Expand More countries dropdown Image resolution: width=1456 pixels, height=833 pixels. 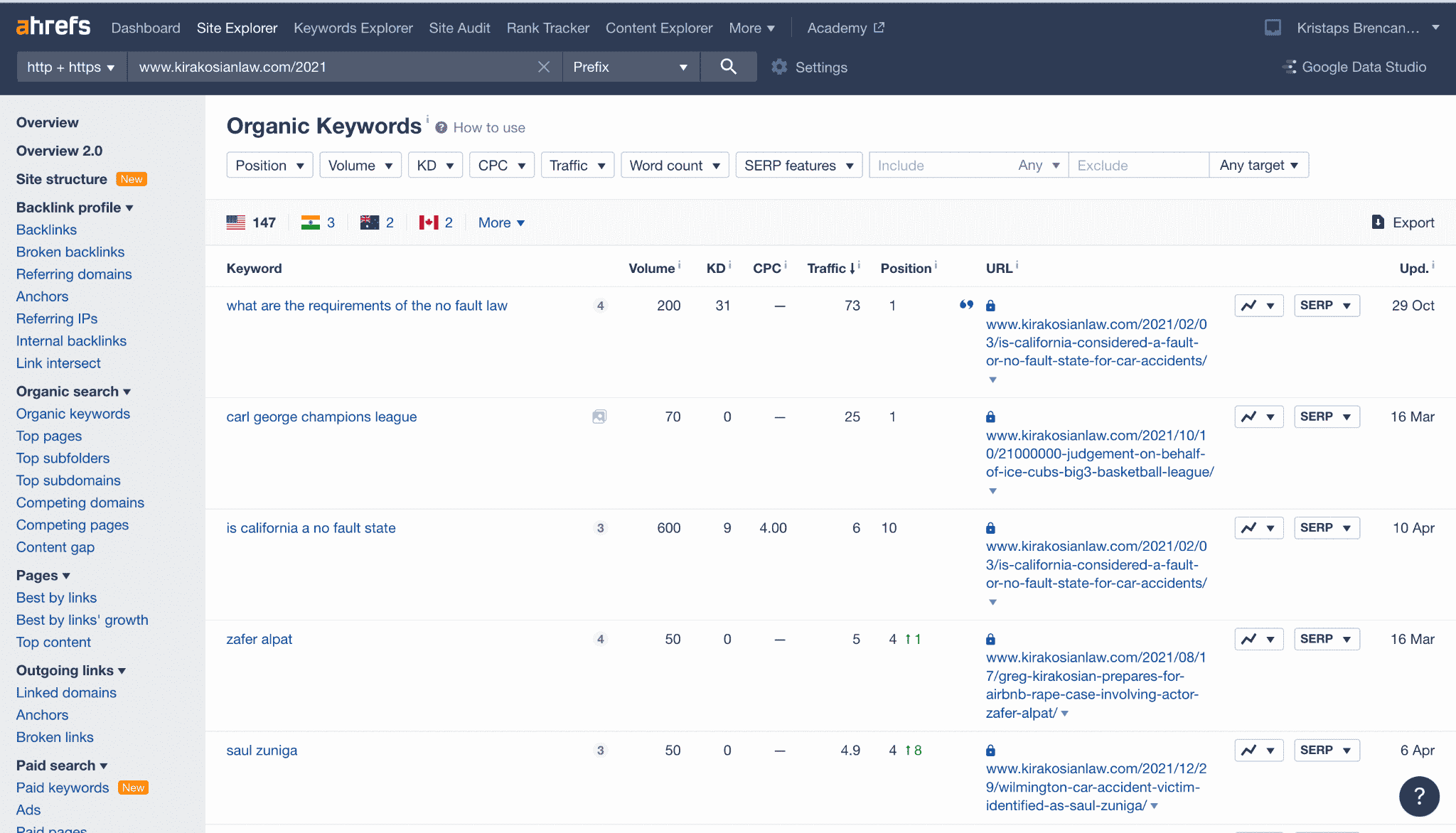coord(501,222)
